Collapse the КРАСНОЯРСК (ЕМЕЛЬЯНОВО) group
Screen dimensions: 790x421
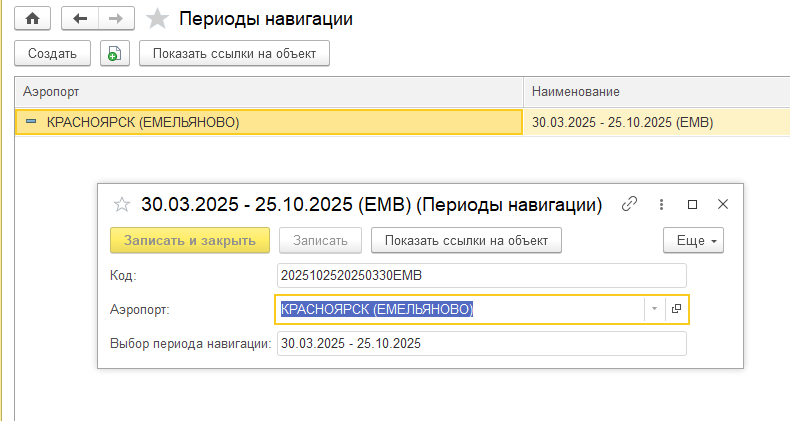[31, 121]
